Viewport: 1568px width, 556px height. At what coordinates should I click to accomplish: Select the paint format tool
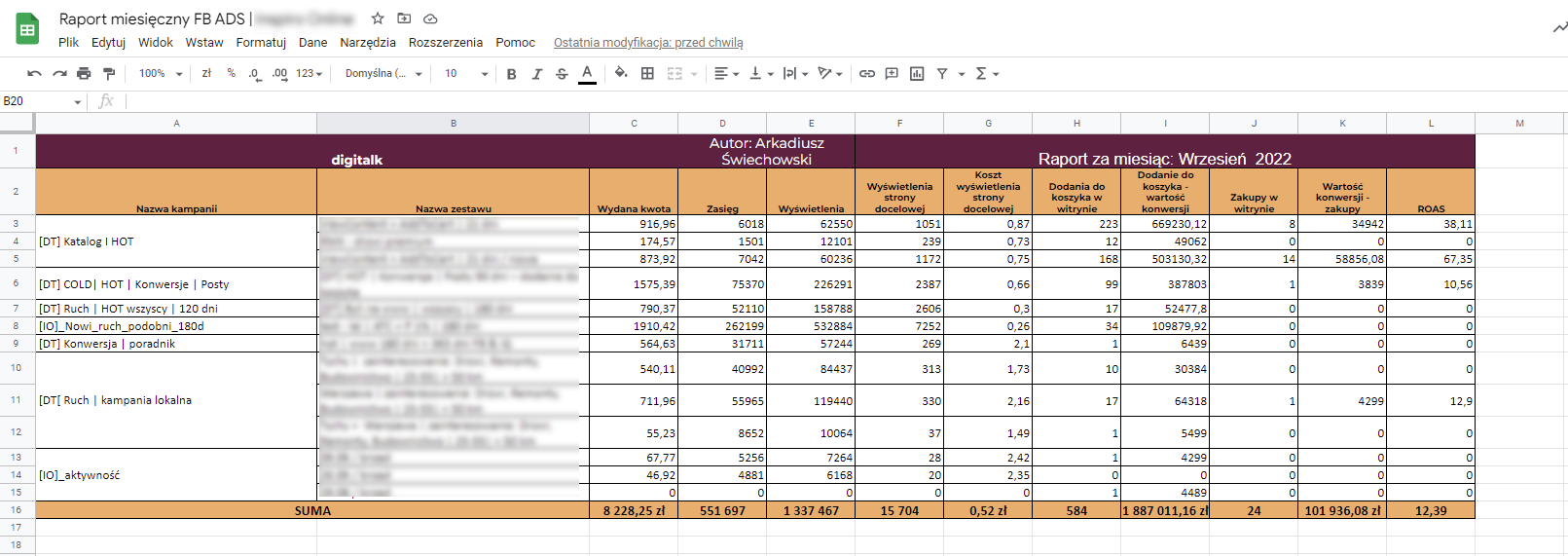109,74
